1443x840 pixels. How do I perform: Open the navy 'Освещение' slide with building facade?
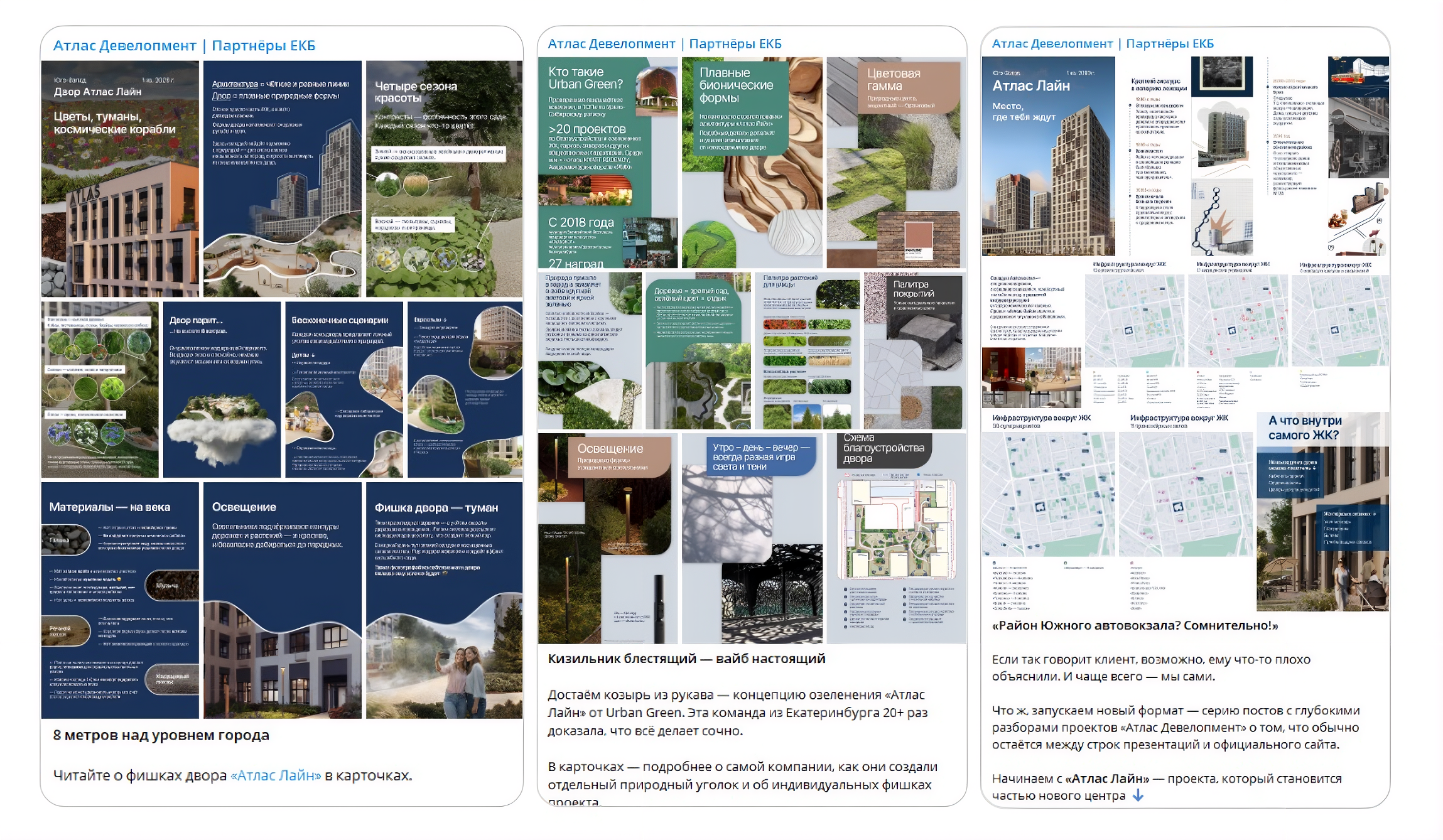click(283, 600)
